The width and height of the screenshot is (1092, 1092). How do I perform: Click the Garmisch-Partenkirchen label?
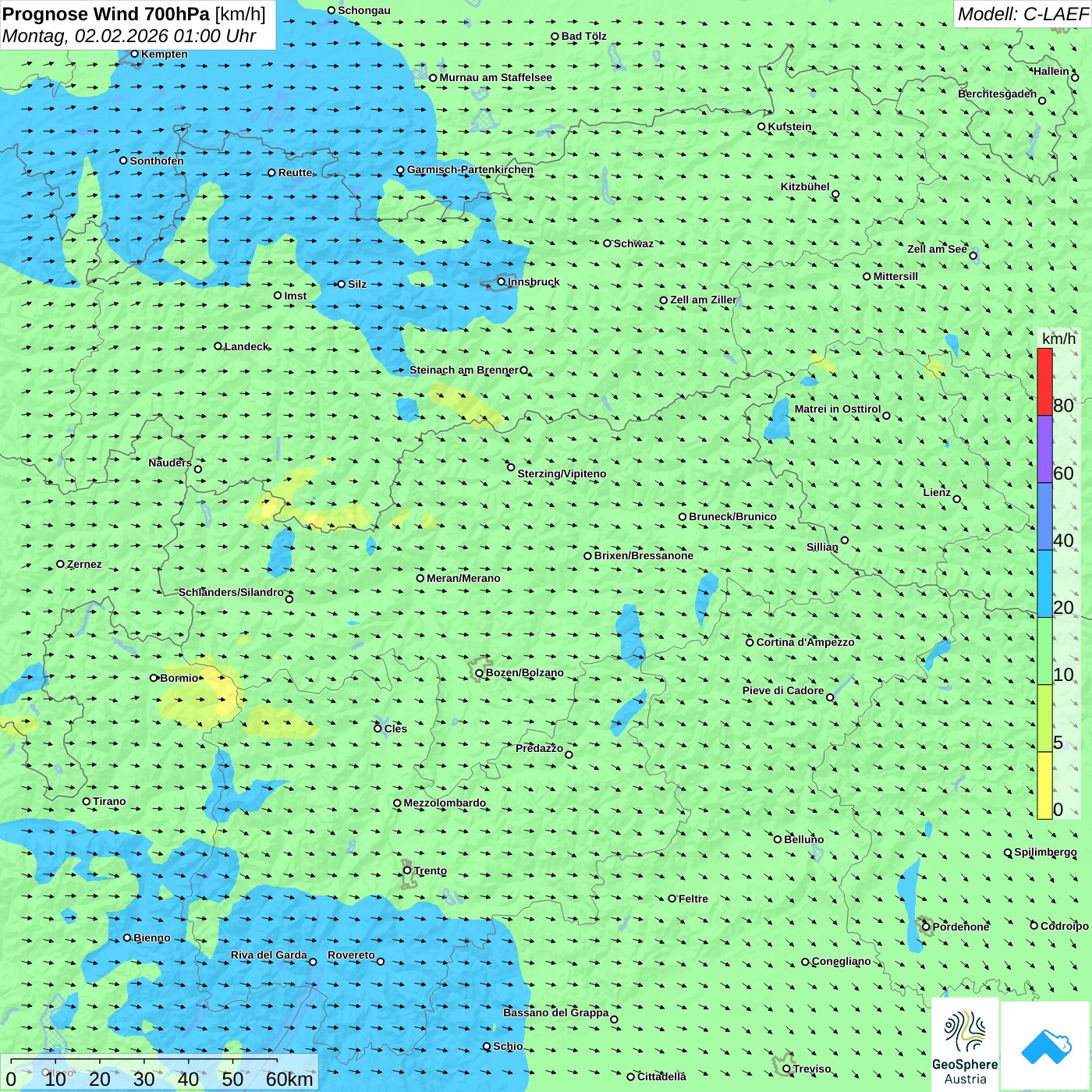pos(470,169)
